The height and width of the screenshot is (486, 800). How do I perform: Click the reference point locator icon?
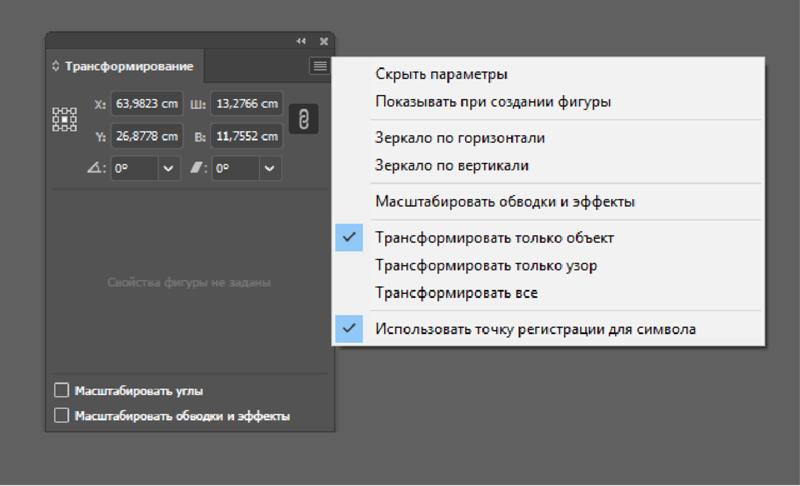pos(64,119)
